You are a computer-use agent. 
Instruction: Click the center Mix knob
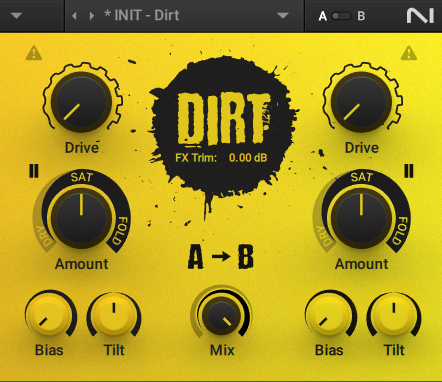coord(221,316)
